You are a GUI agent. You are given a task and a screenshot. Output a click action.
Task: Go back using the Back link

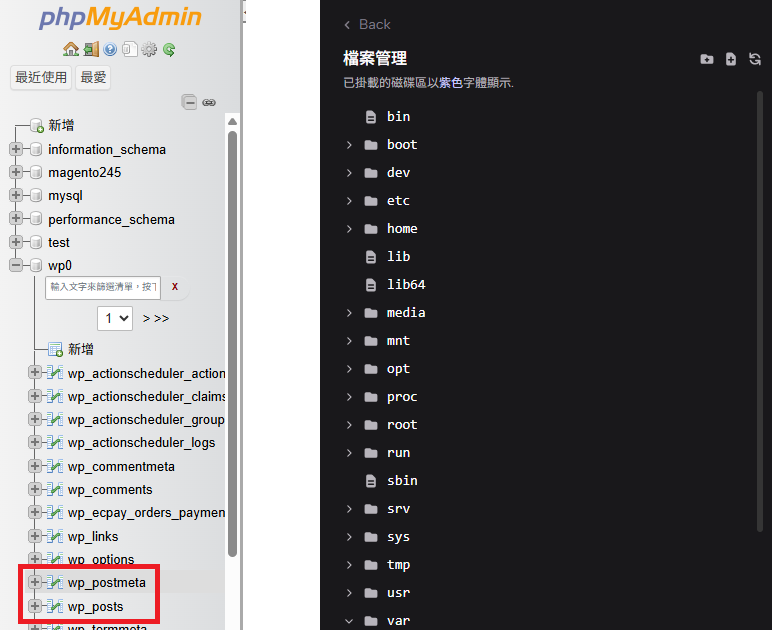pos(367,24)
